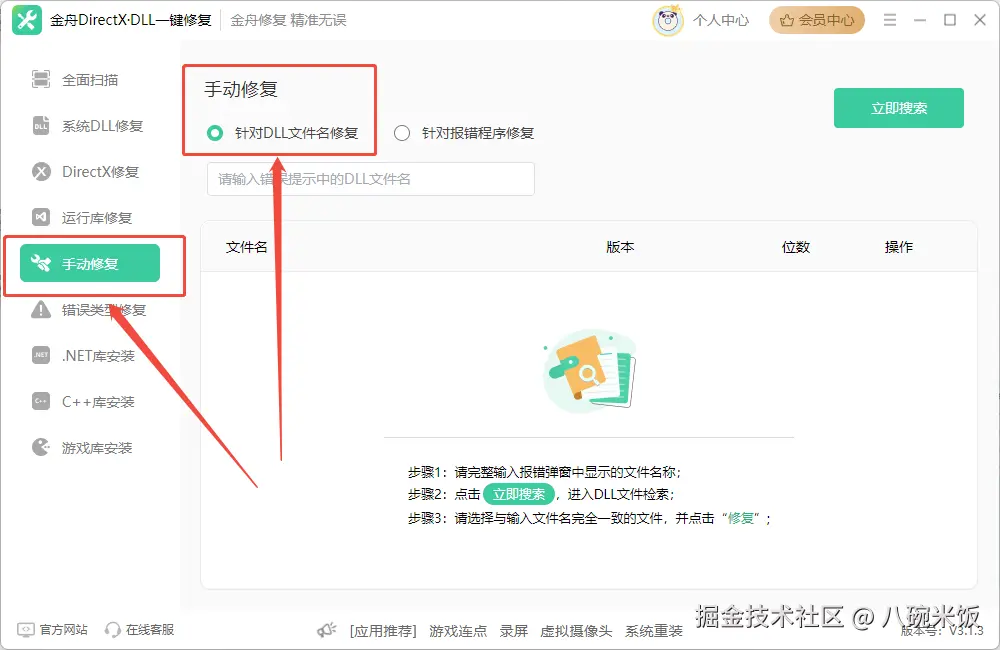Click the large 立即搜索 button
Viewport: 1000px width, 650px height.
coord(899,108)
